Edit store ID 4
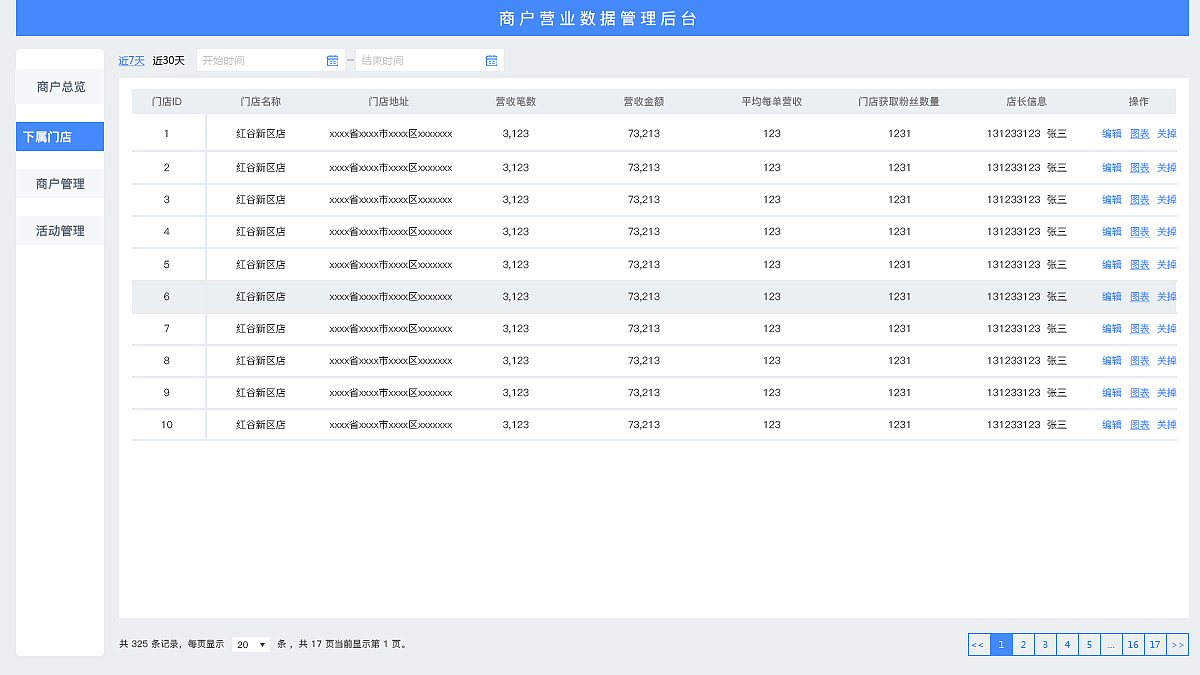Image resolution: width=1200 pixels, height=675 pixels. pyautogui.click(x=1112, y=232)
